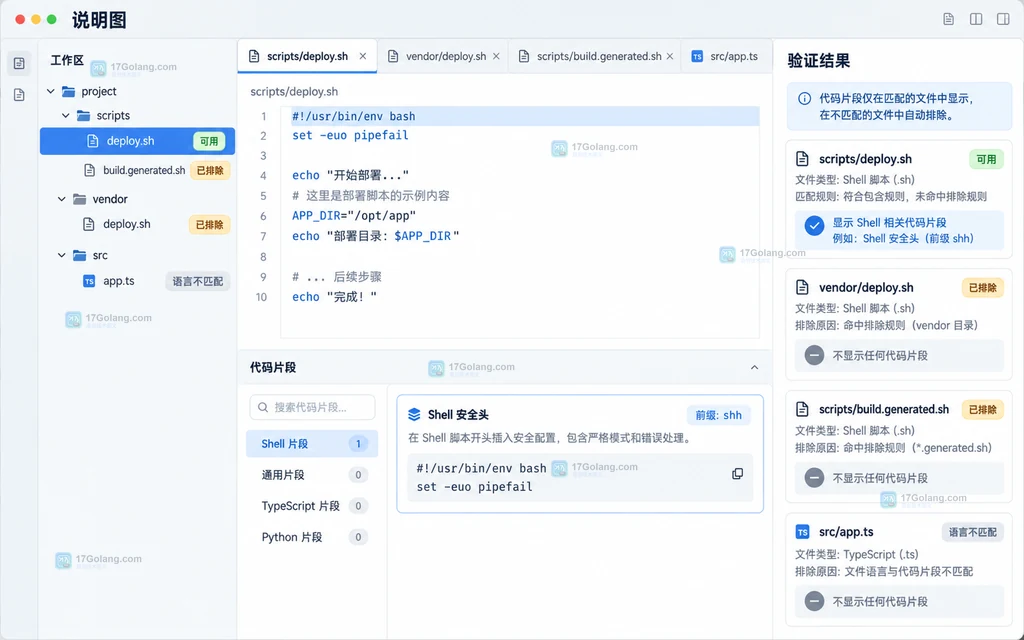Select deploy.sh under the vendor folder
The width and height of the screenshot is (1024, 640).
click(x=137, y=225)
